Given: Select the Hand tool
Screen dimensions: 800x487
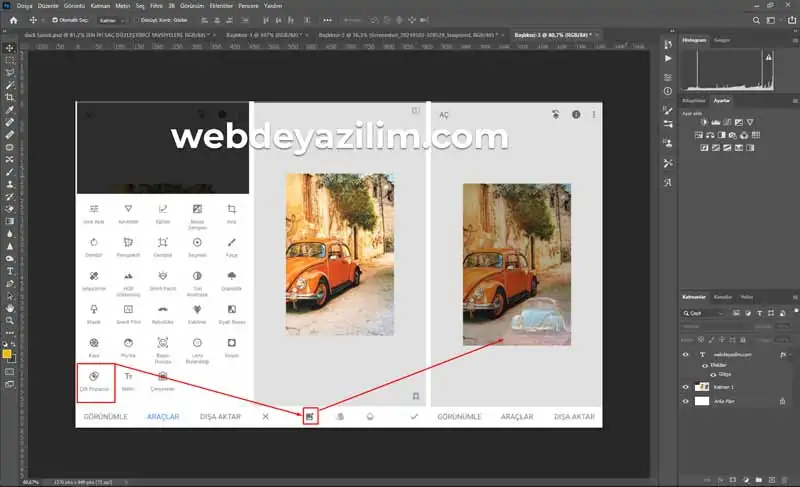Looking at the screenshot, I should (x=10, y=308).
